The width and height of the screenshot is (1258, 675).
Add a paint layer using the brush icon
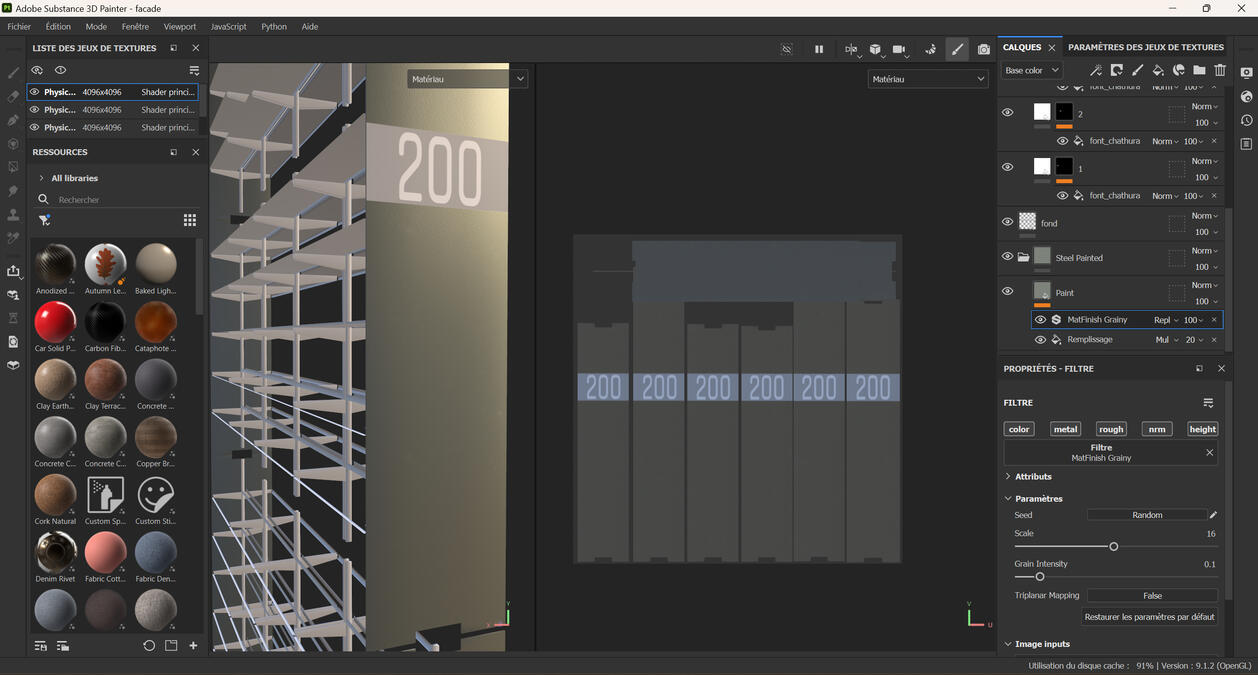[x=1137, y=70]
